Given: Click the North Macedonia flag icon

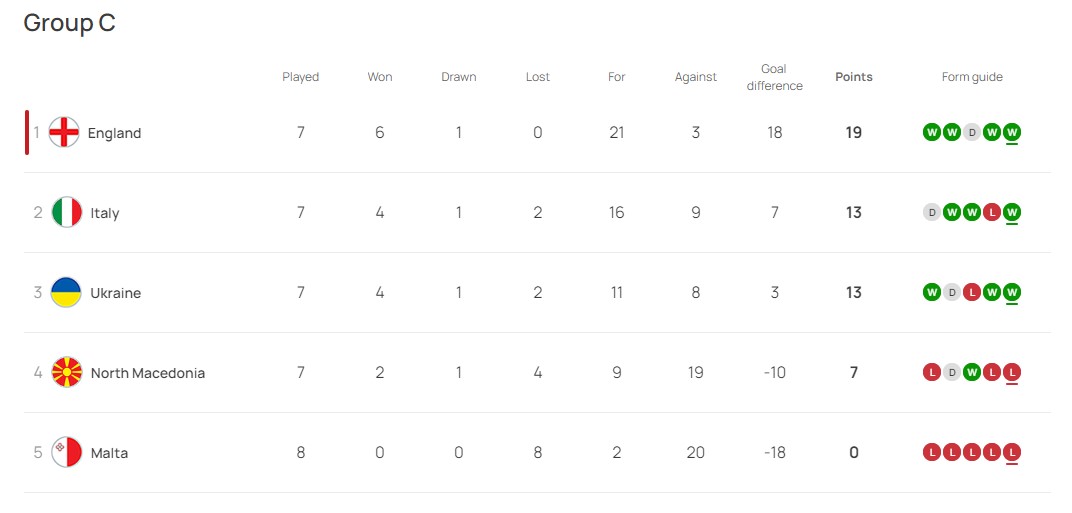Looking at the screenshot, I should tap(66, 373).
